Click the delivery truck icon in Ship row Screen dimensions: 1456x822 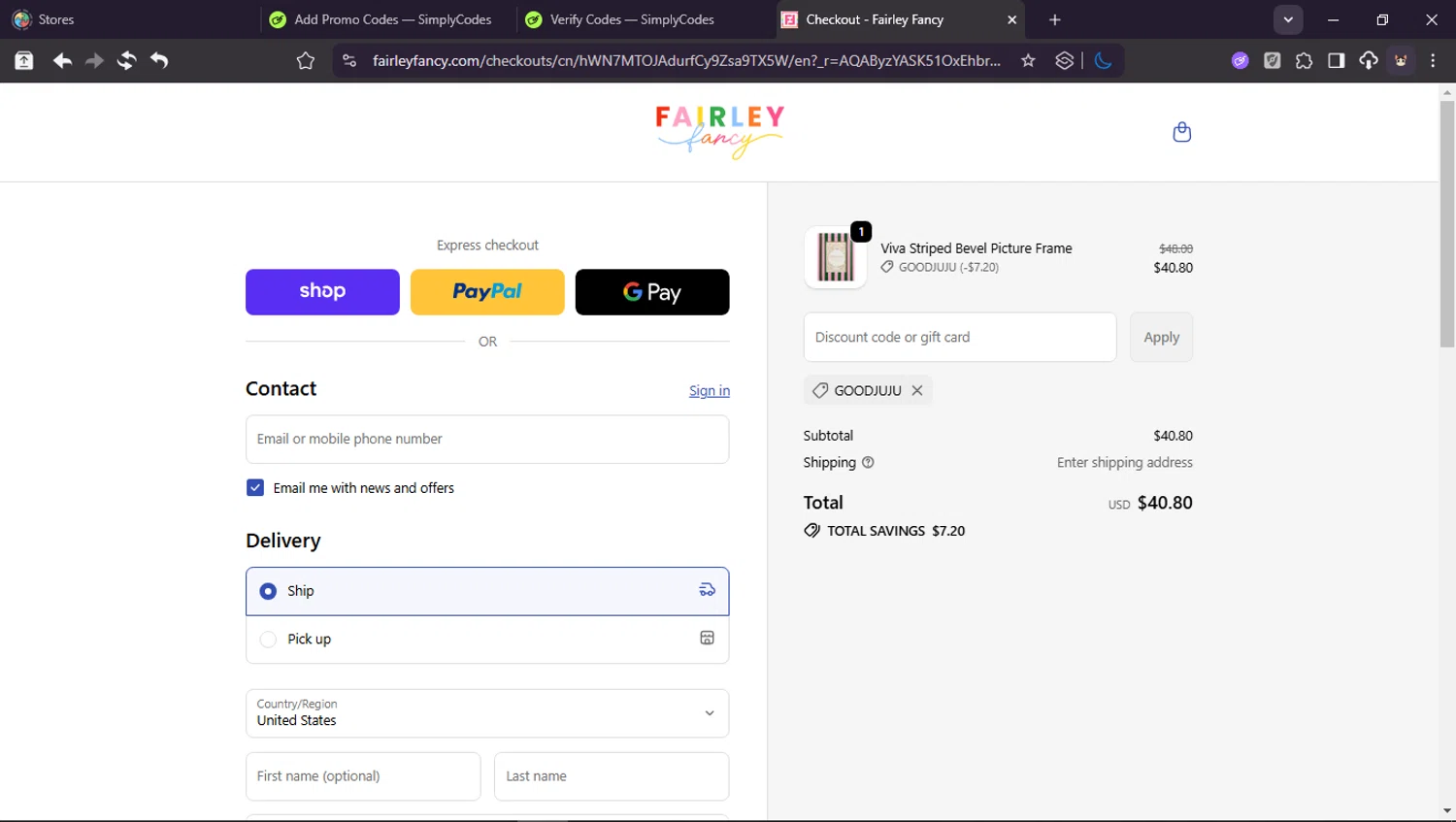tap(707, 590)
